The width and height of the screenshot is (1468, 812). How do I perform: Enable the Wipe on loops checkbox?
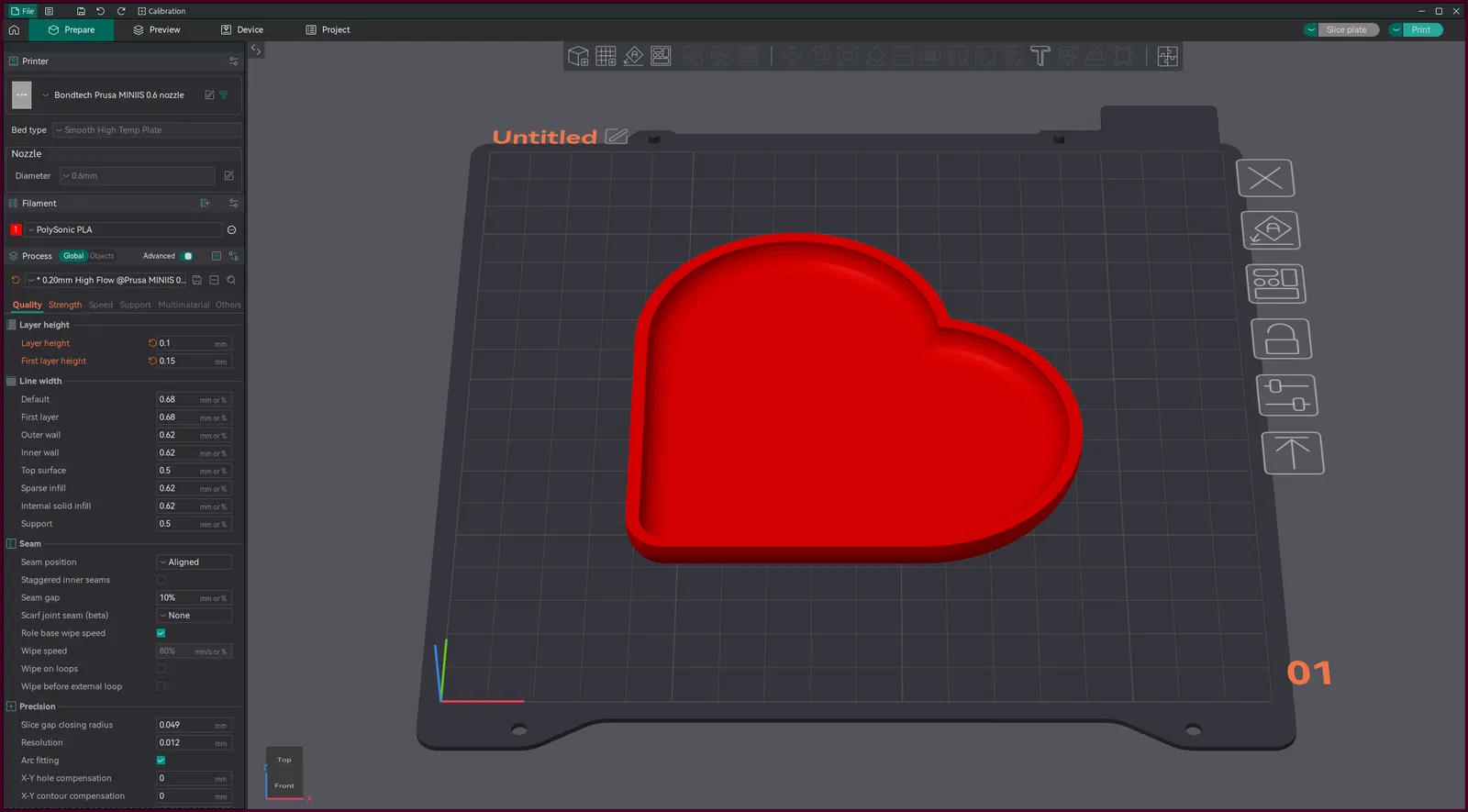pos(161,669)
